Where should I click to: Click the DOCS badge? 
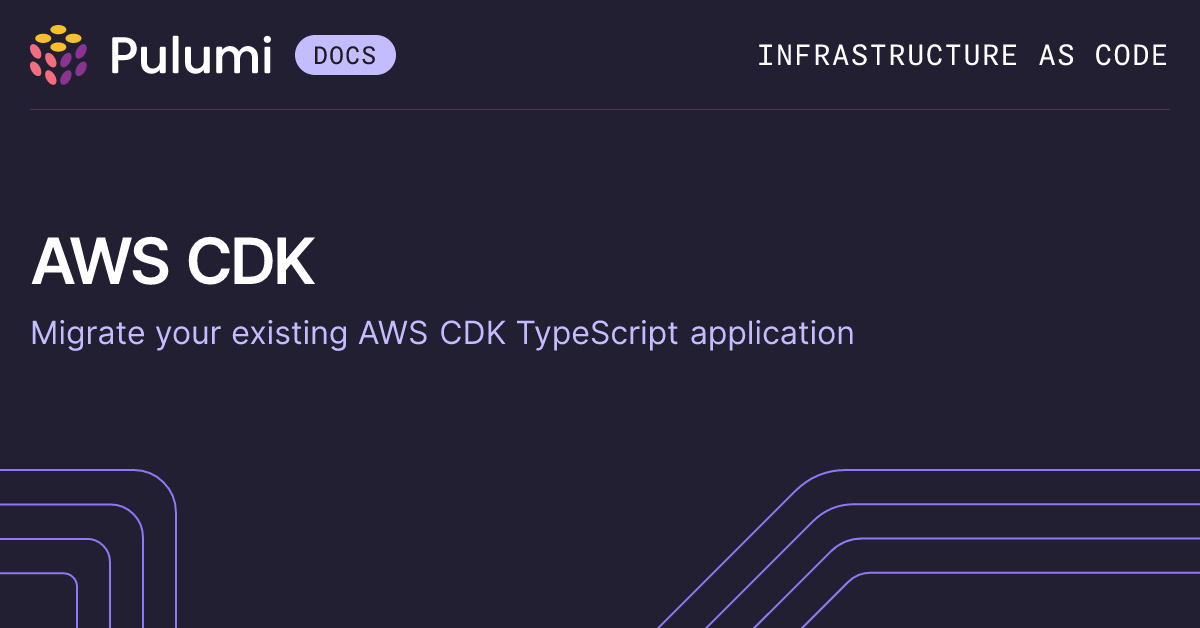(x=345, y=55)
